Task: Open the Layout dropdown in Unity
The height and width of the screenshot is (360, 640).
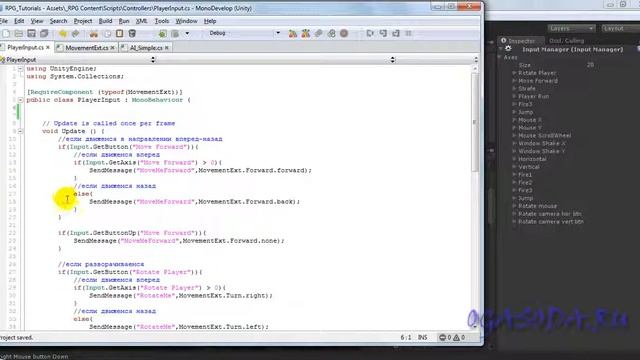Action: (620, 29)
